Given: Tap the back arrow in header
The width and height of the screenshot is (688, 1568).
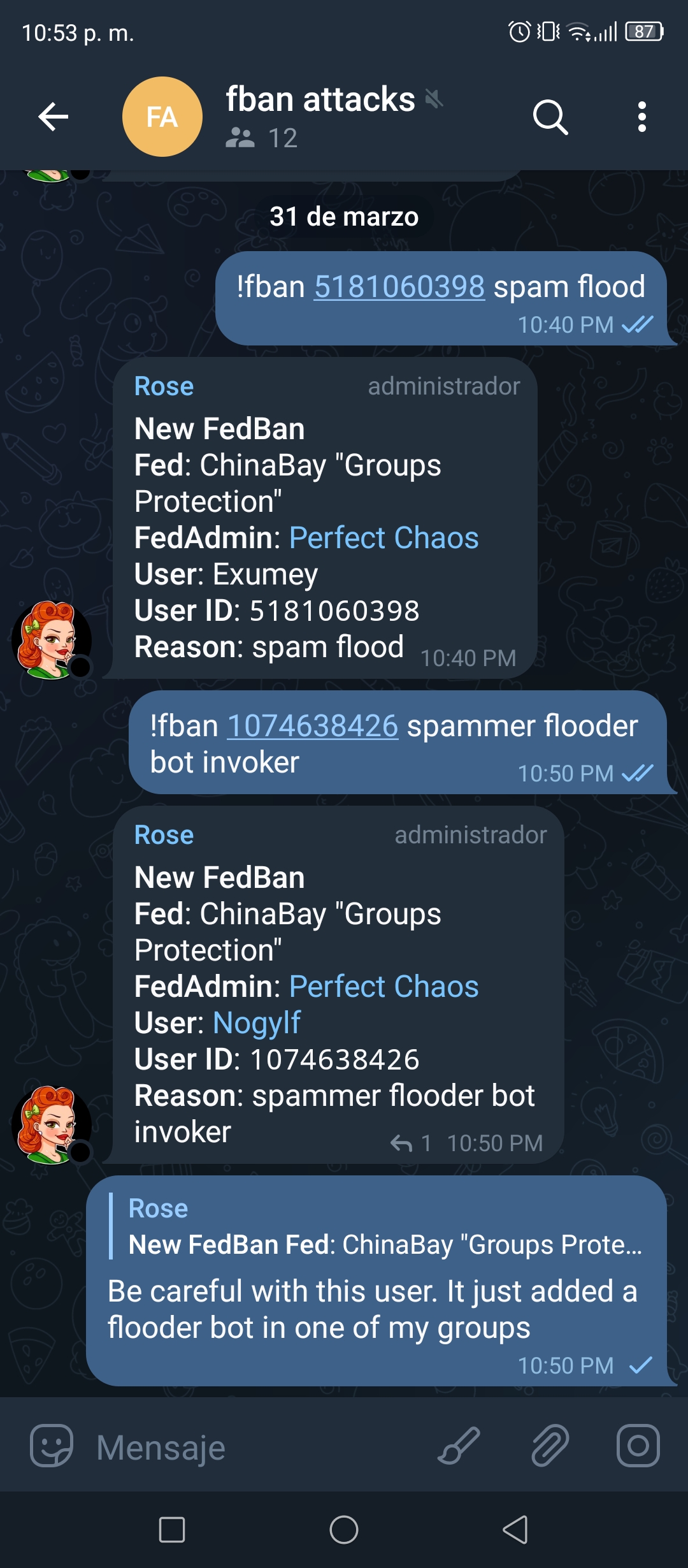Looking at the screenshot, I should click(x=54, y=117).
